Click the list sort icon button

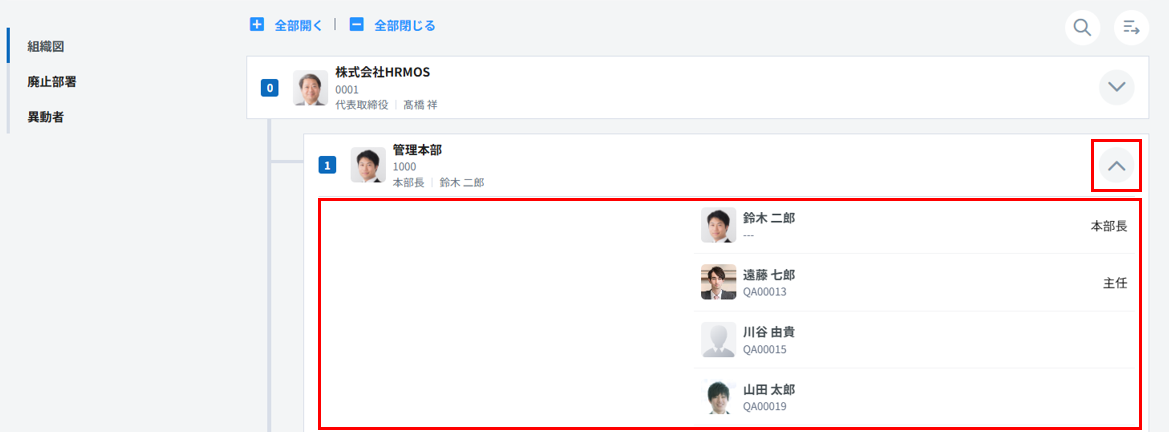(1131, 27)
